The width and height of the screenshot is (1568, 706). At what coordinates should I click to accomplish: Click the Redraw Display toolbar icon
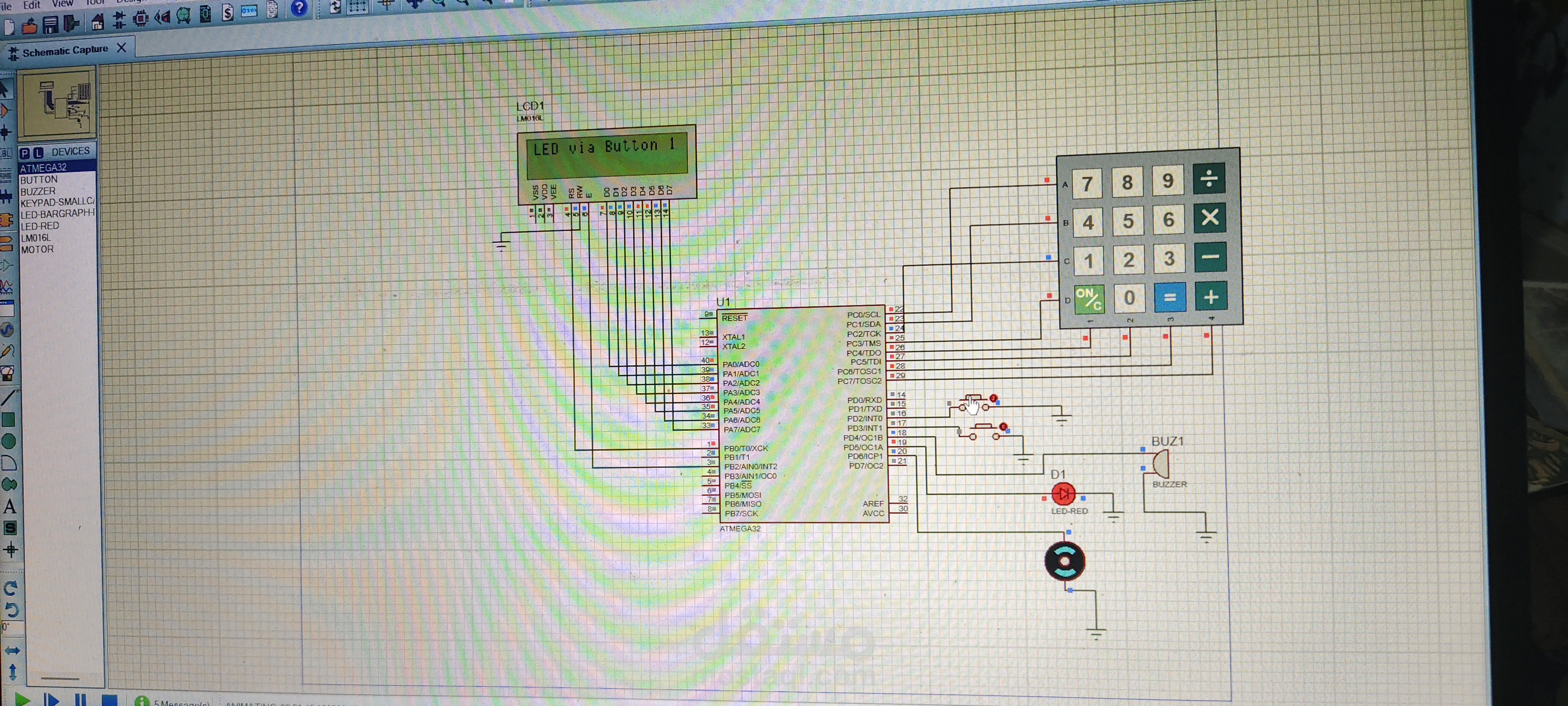335,7
